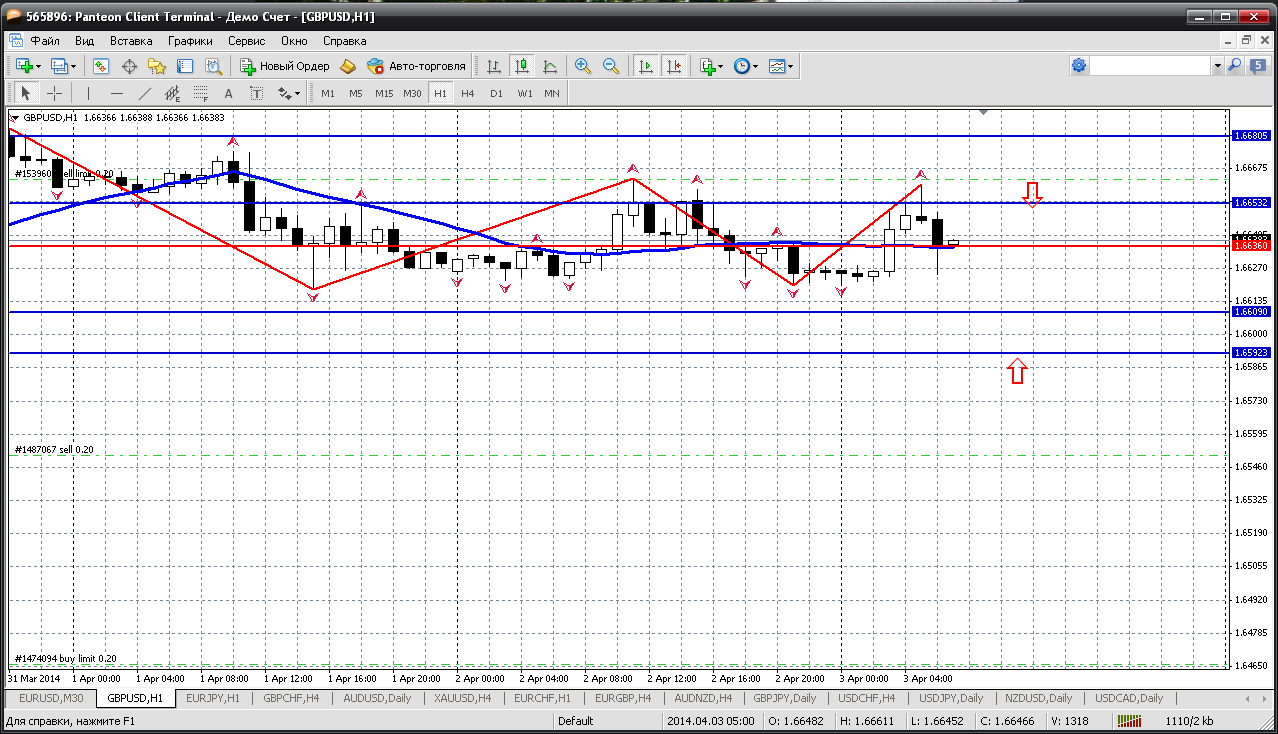
Task: Set timeframe to H4
Action: (x=468, y=93)
